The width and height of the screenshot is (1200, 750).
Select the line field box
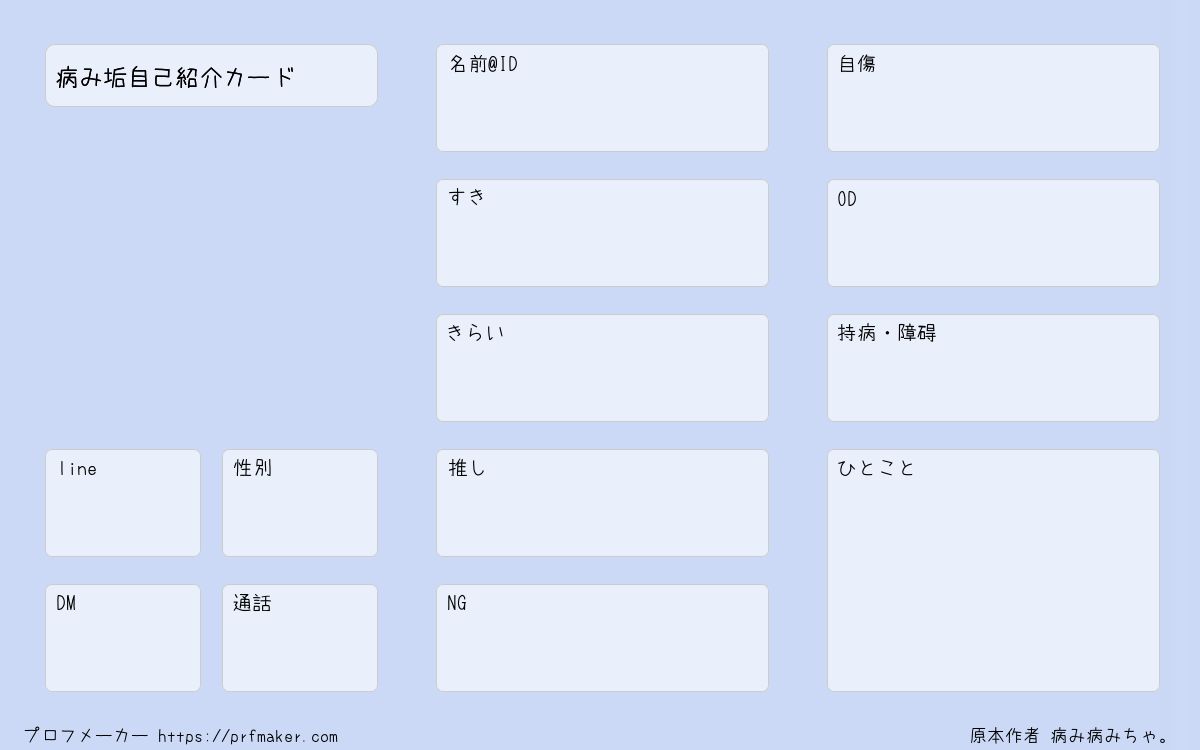tap(123, 503)
